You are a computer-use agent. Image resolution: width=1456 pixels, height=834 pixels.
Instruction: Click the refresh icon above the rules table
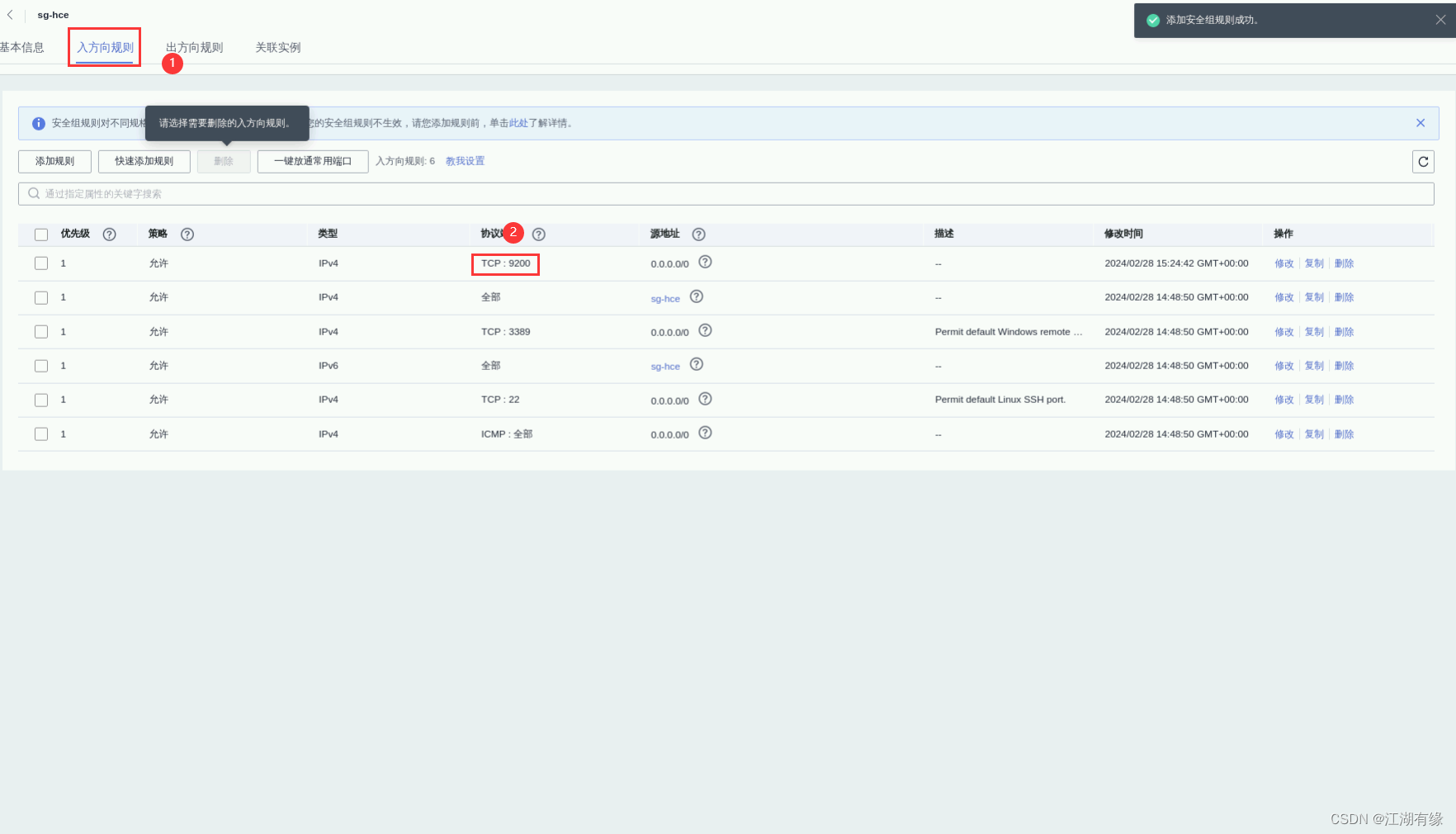coord(1423,162)
